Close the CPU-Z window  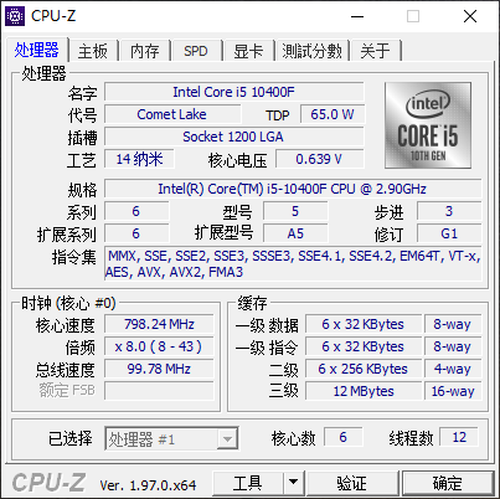click(470, 16)
